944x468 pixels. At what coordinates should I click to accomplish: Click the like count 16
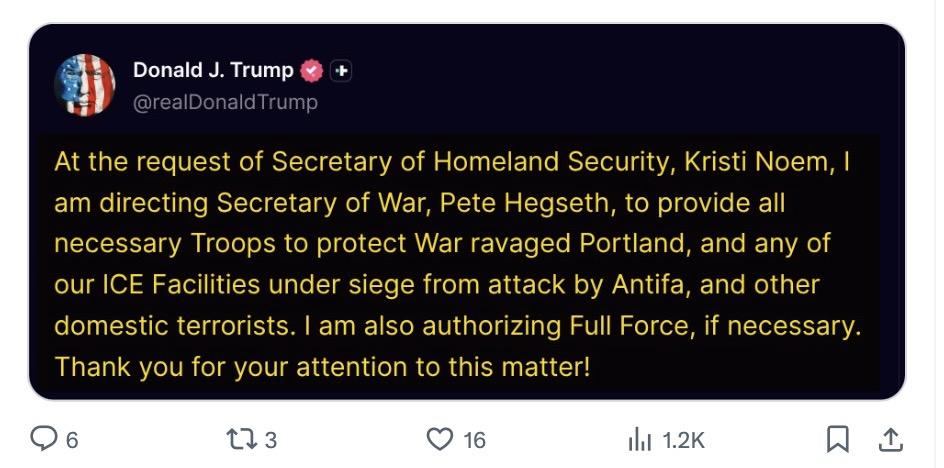(474, 440)
